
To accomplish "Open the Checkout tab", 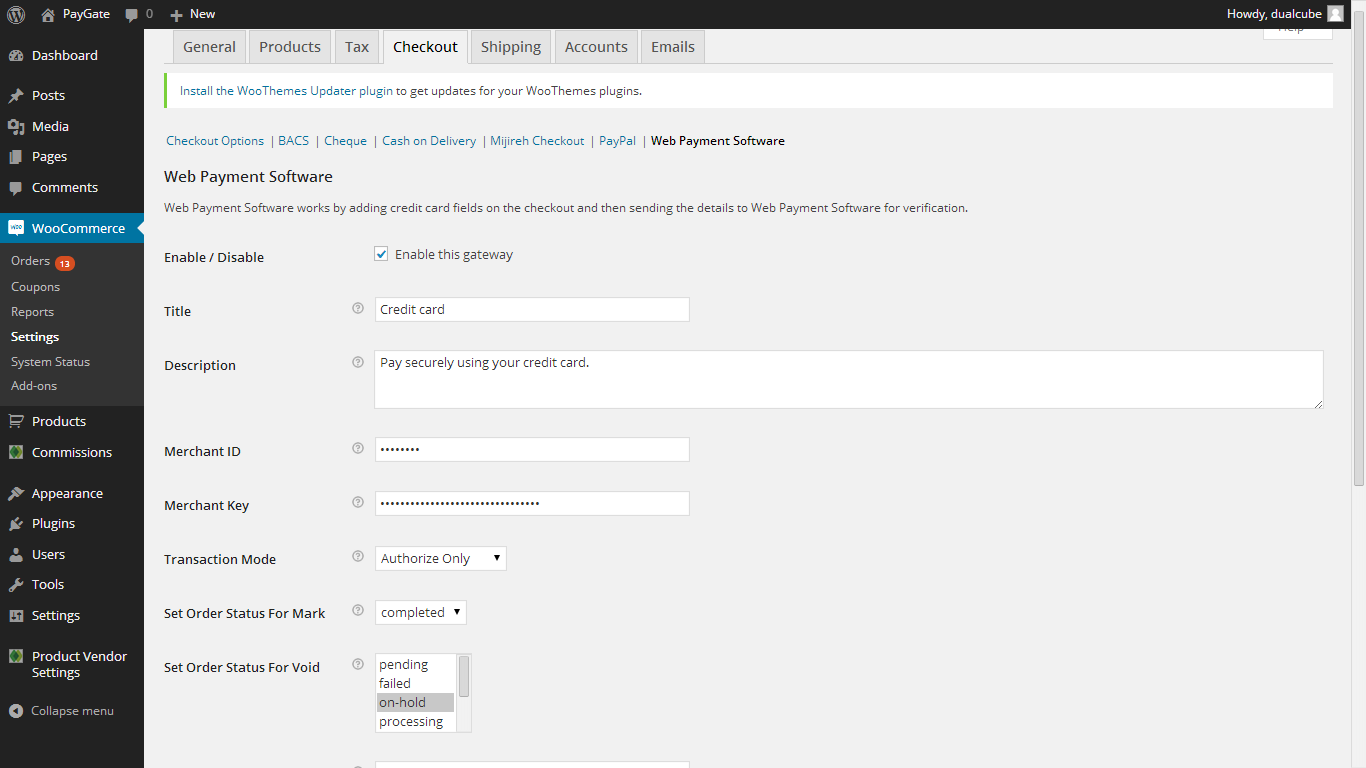I will point(425,47).
